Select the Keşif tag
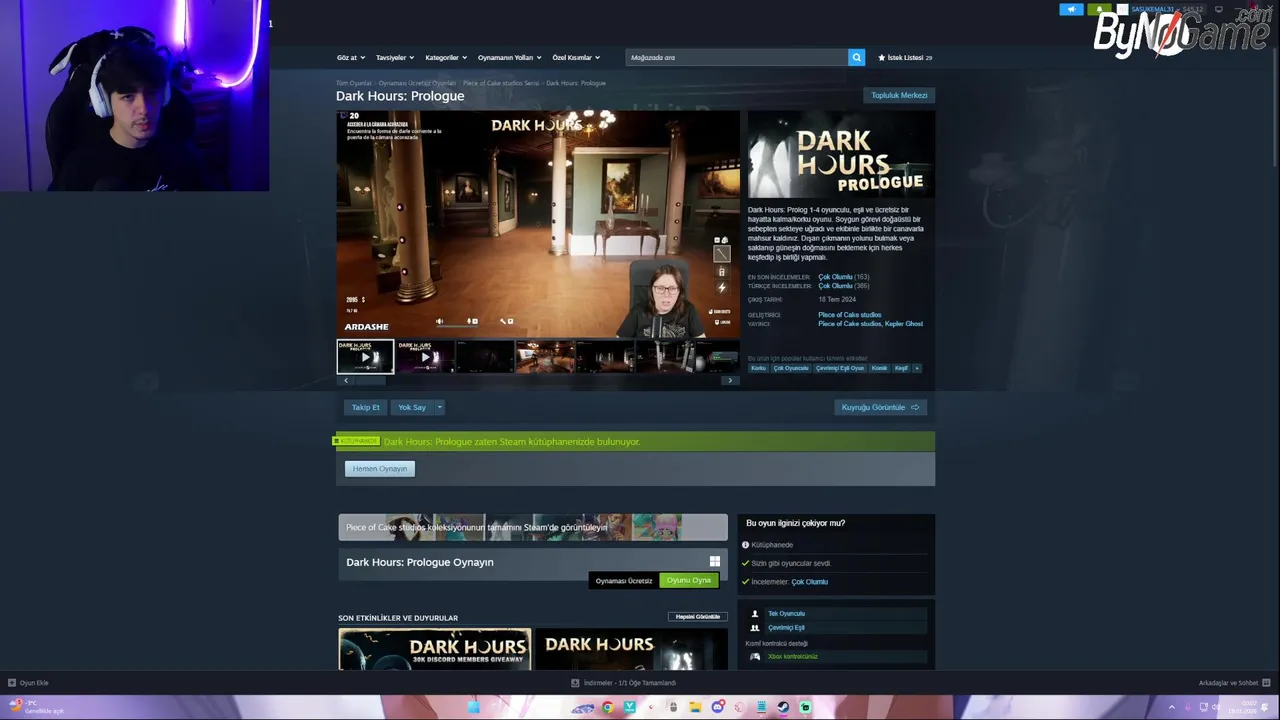This screenshot has height=720, width=1280. coord(901,368)
